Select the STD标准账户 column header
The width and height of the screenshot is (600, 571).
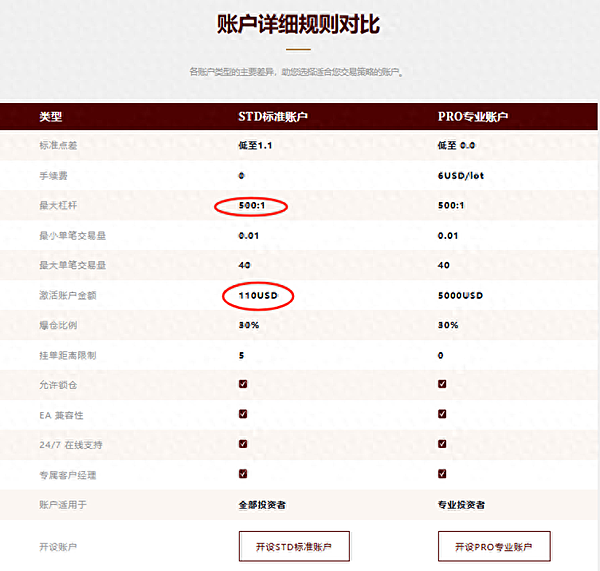(273, 117)
